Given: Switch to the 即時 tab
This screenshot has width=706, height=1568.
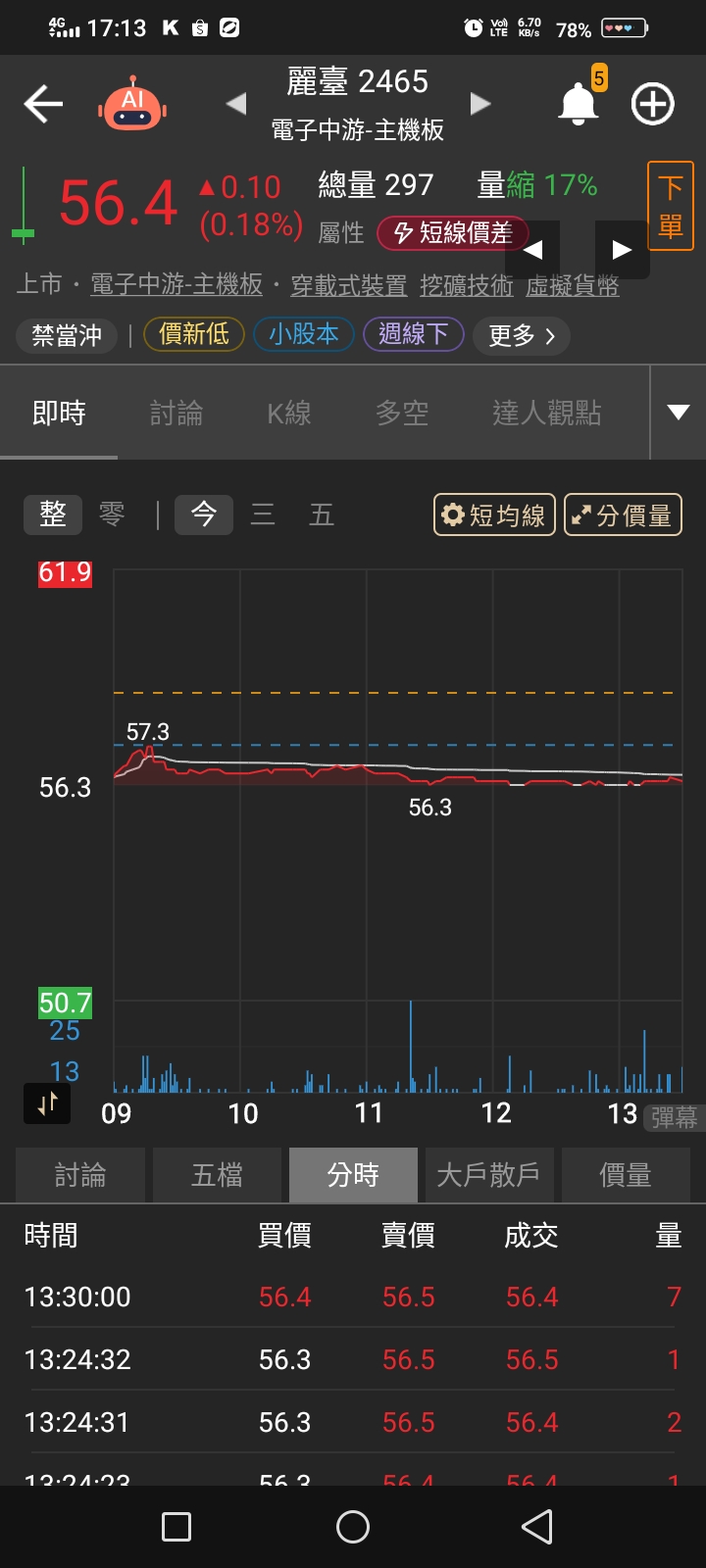Looking at the screenshot, I should 59,413.
